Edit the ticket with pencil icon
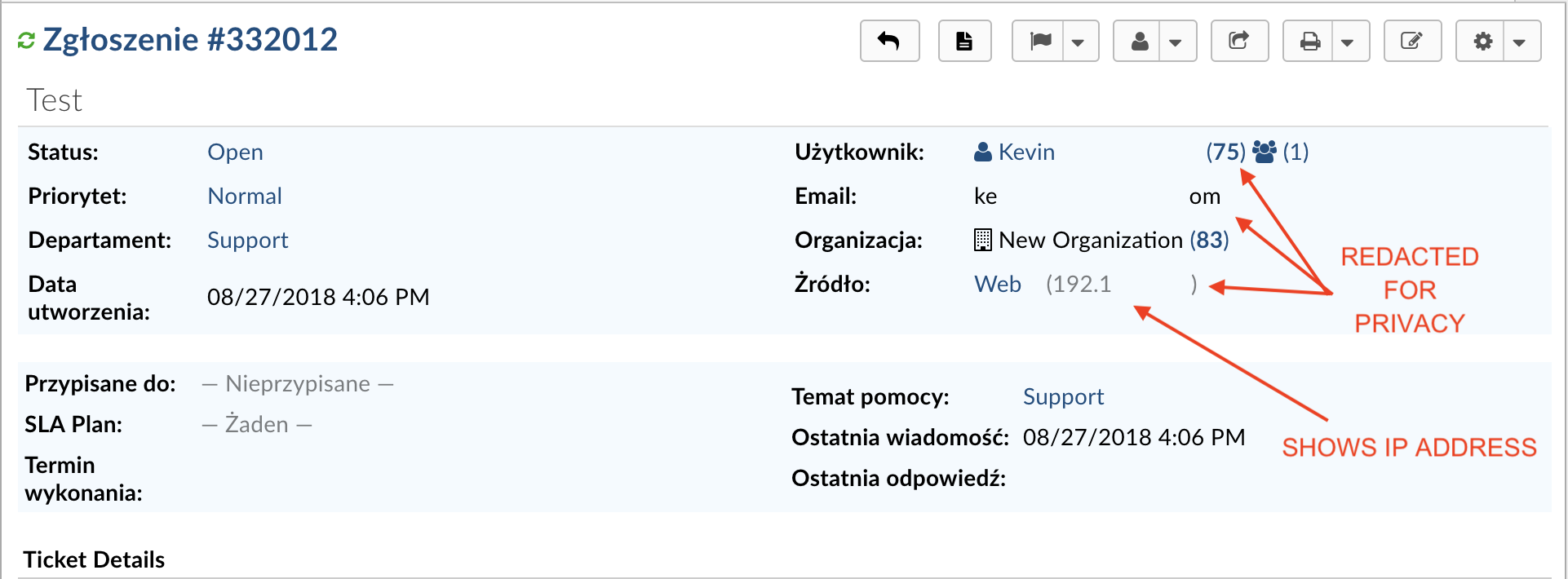Screen dimensions: 1568x579 pos(1411,41)
